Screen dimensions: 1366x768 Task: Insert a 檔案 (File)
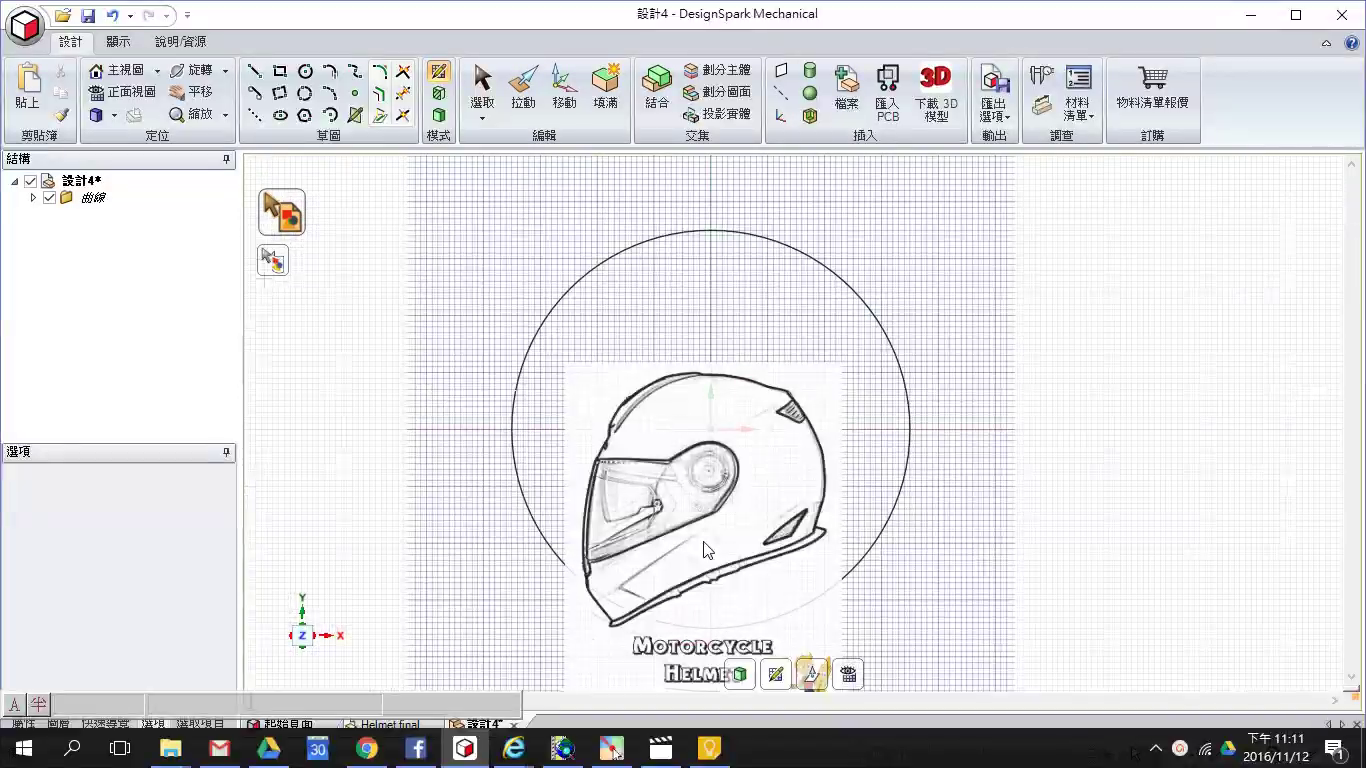point(846,87)
